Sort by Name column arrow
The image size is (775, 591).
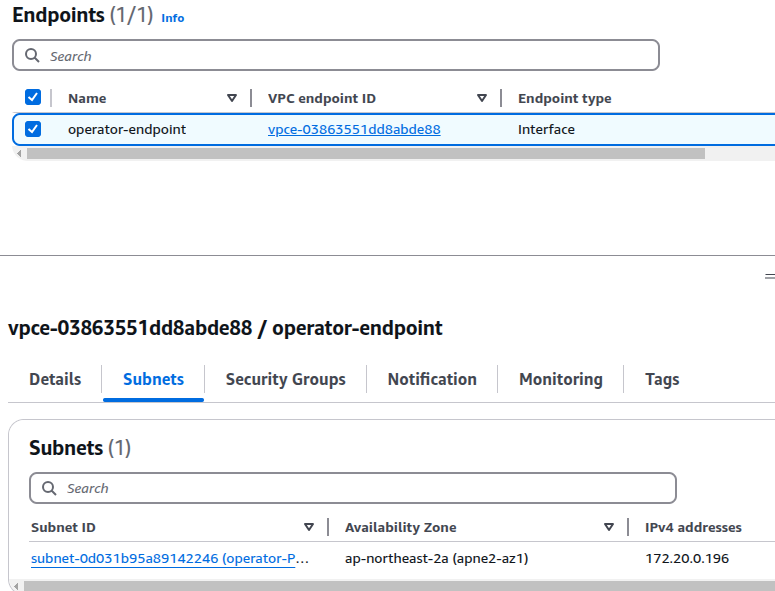click(232, 98)
